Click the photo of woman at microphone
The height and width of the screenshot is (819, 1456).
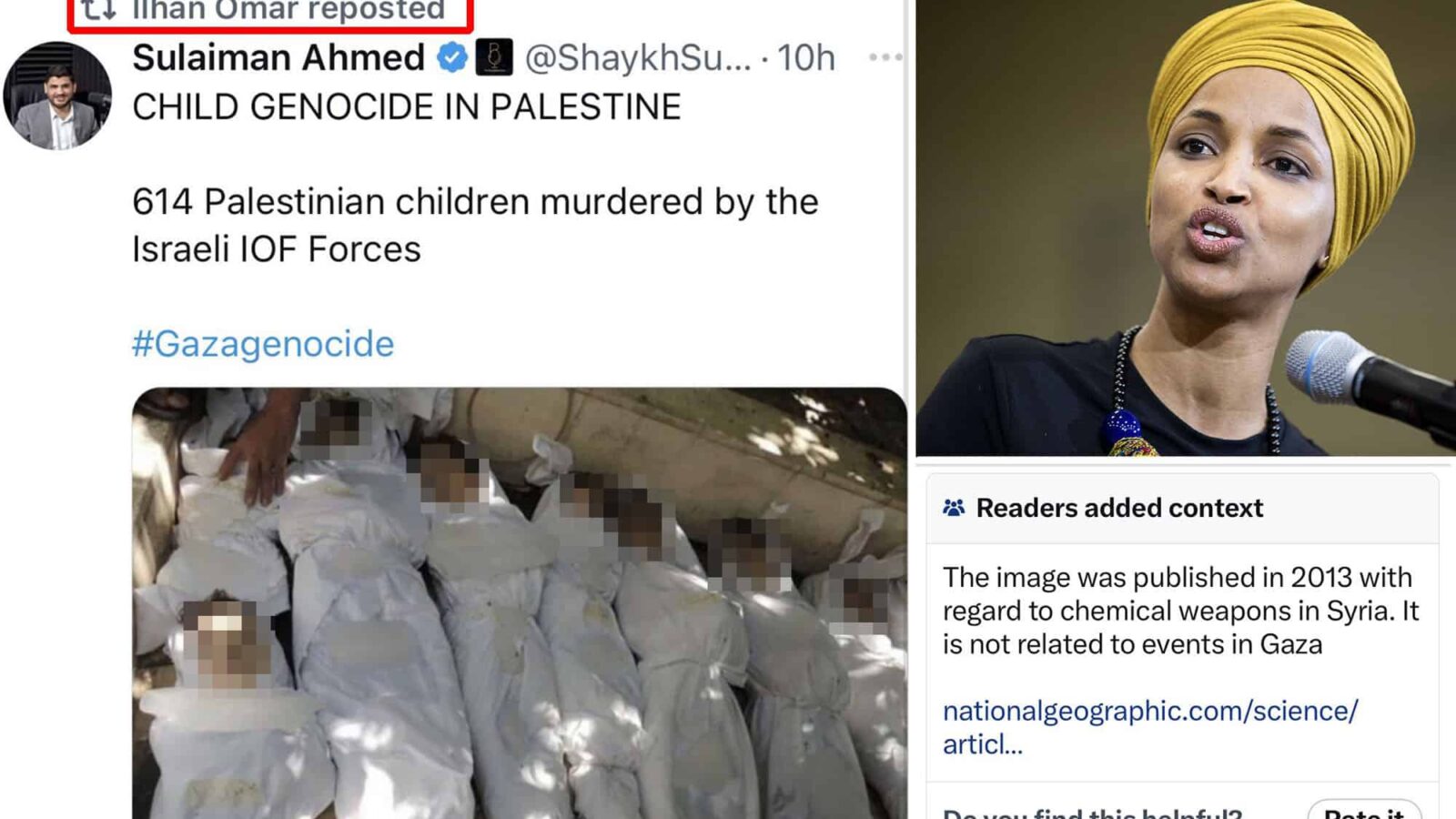(x=1186, y=227)
